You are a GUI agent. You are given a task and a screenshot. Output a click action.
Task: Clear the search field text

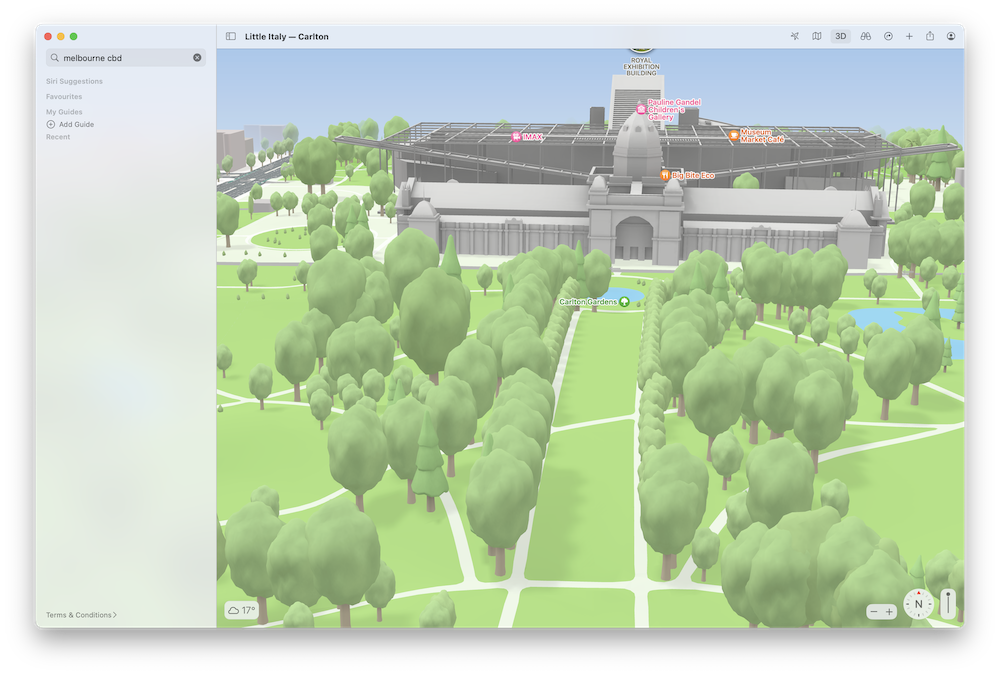pyautogui.click(x=197, y=58)
